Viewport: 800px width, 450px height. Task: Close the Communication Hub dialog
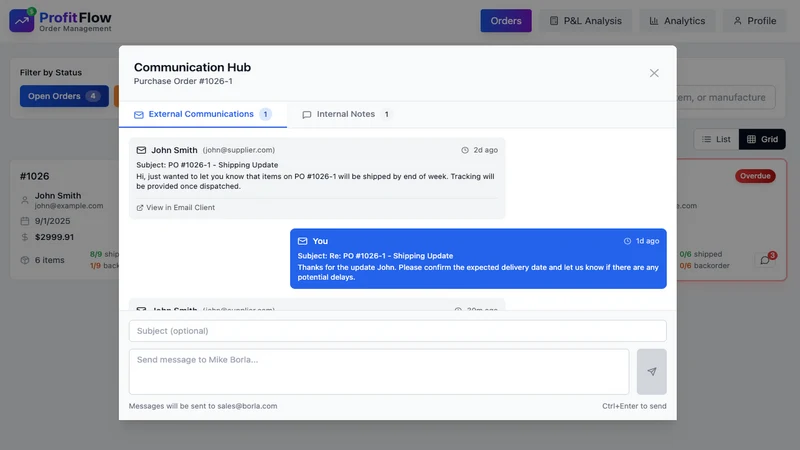coord(654,73)
